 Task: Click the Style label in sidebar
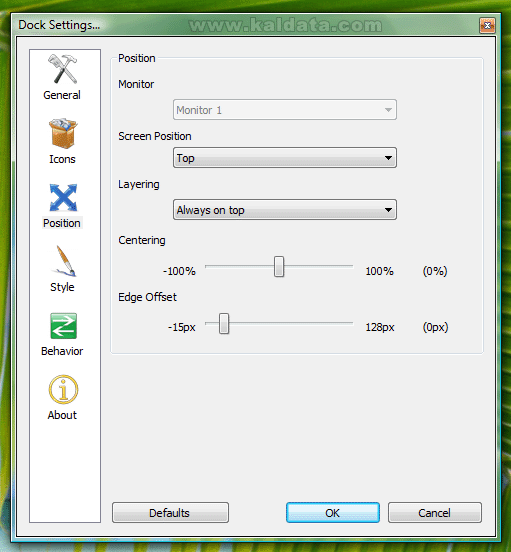coord(62,287)
